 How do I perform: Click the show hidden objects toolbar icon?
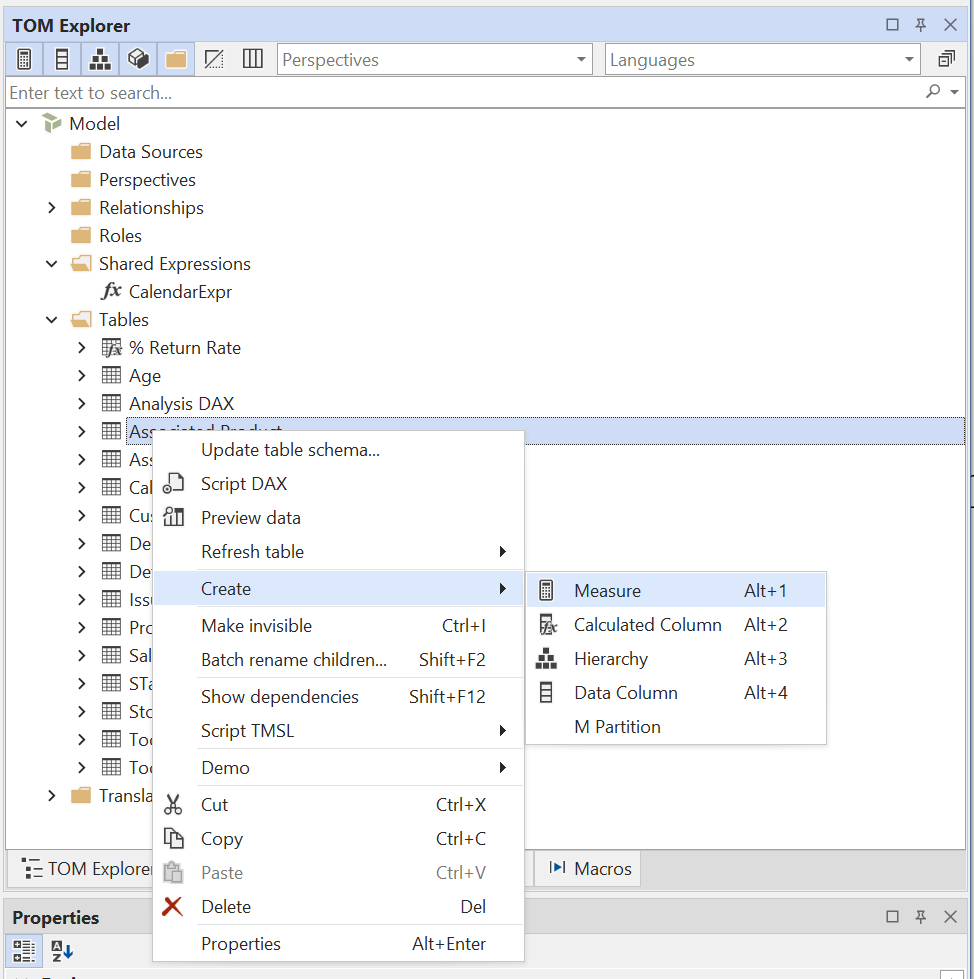[x=214, y=60]
